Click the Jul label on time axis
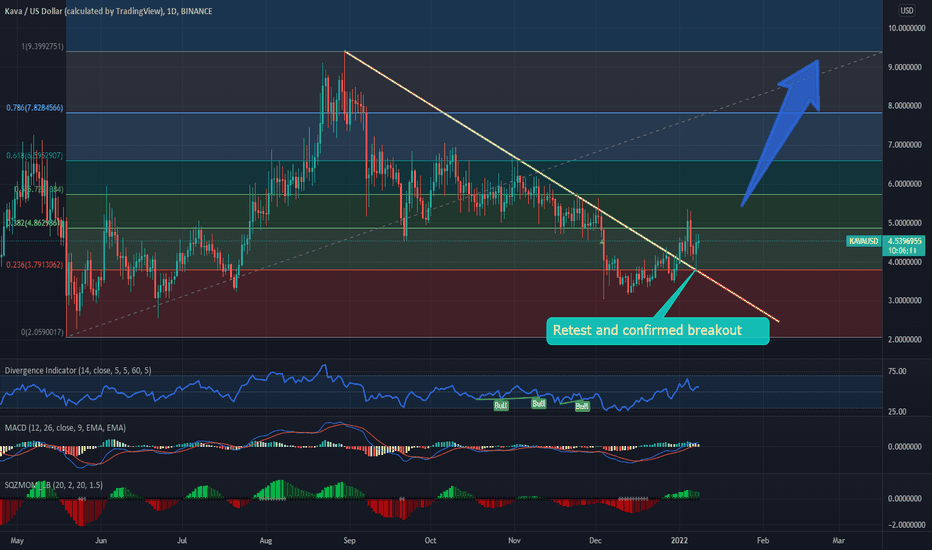This screenshot has height=550, width=932. (x=182, y=540)
